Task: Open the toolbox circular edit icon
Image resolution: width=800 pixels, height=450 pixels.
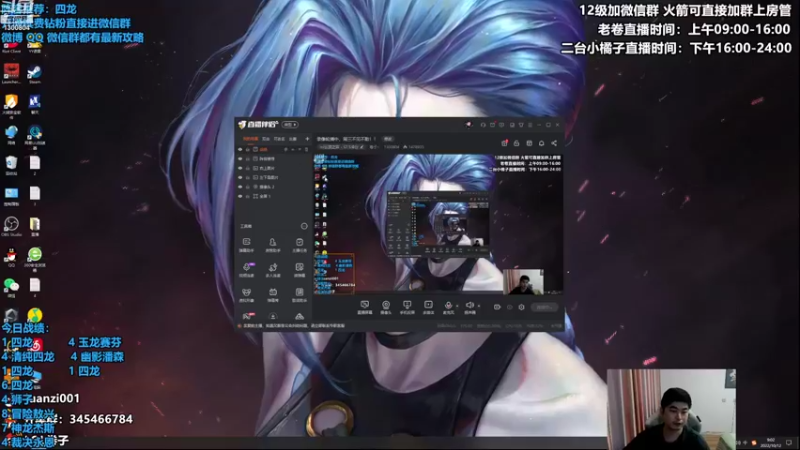Action: pyautogui.click(x=304, y=226)
